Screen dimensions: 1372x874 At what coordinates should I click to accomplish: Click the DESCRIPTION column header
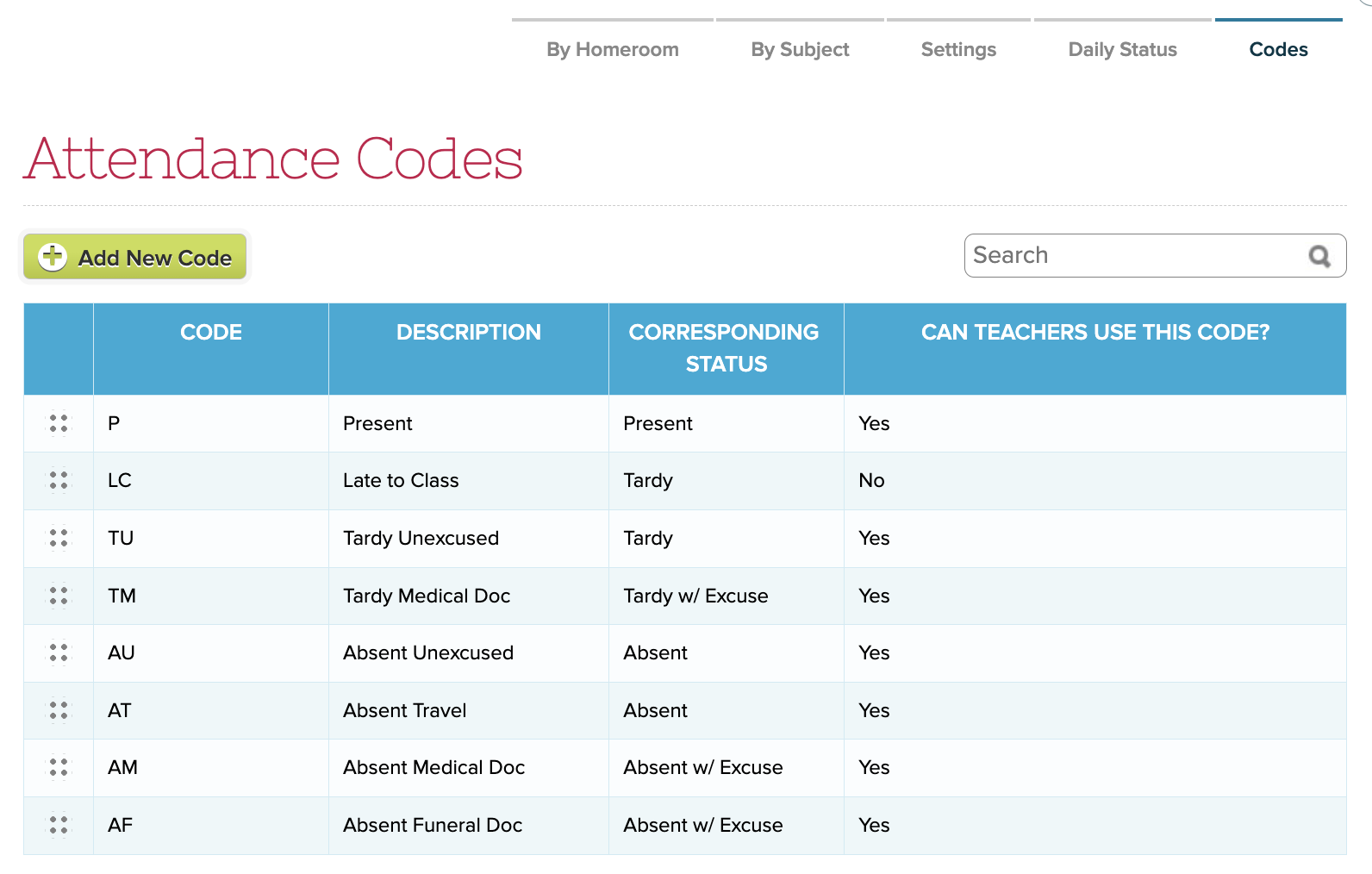(469, 333)
